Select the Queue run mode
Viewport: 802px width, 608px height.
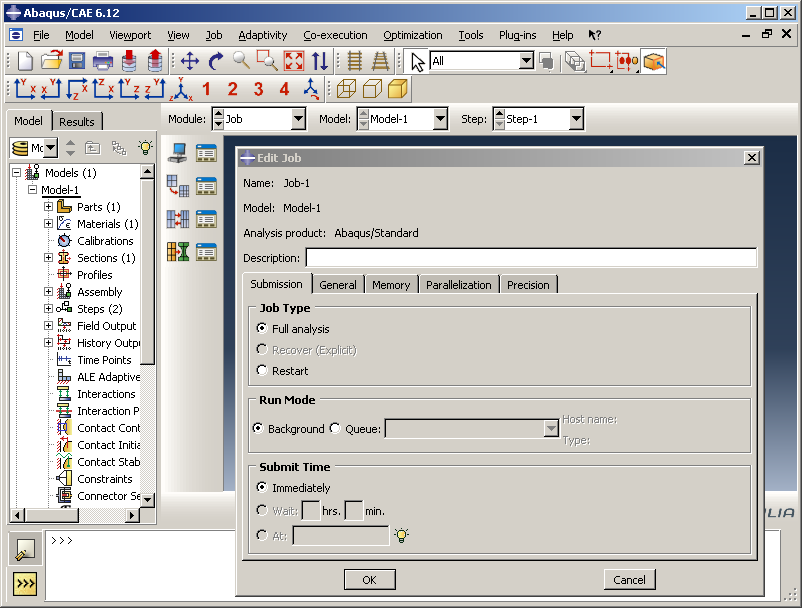click(x=335, y=428)
